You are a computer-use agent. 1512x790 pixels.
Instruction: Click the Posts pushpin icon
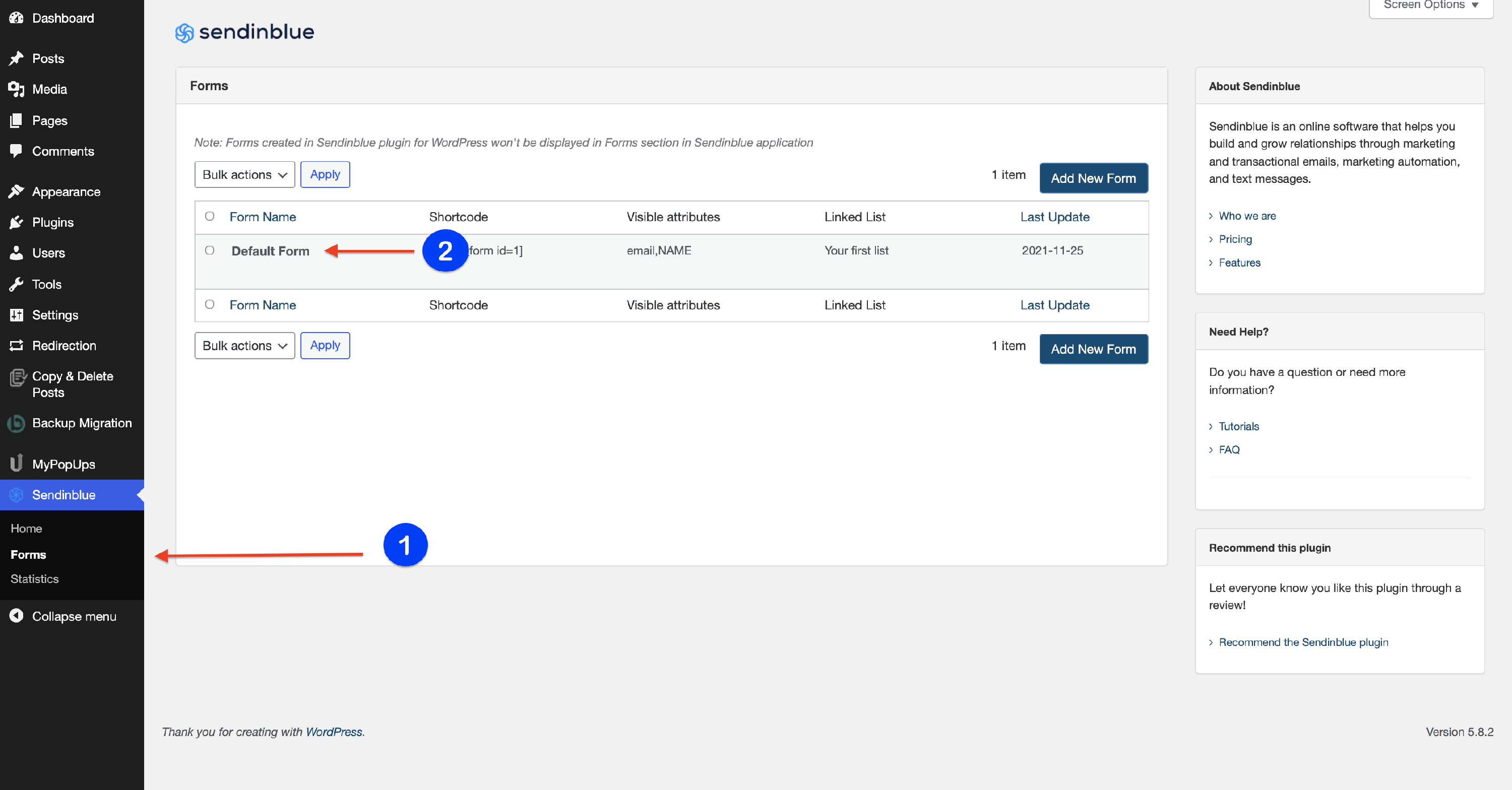pyautogui.click(x=17, y=58)
